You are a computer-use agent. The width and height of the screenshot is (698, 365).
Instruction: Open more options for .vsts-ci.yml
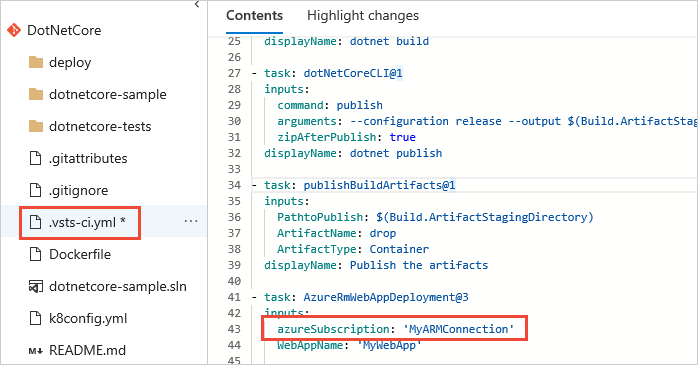point(191,221)
